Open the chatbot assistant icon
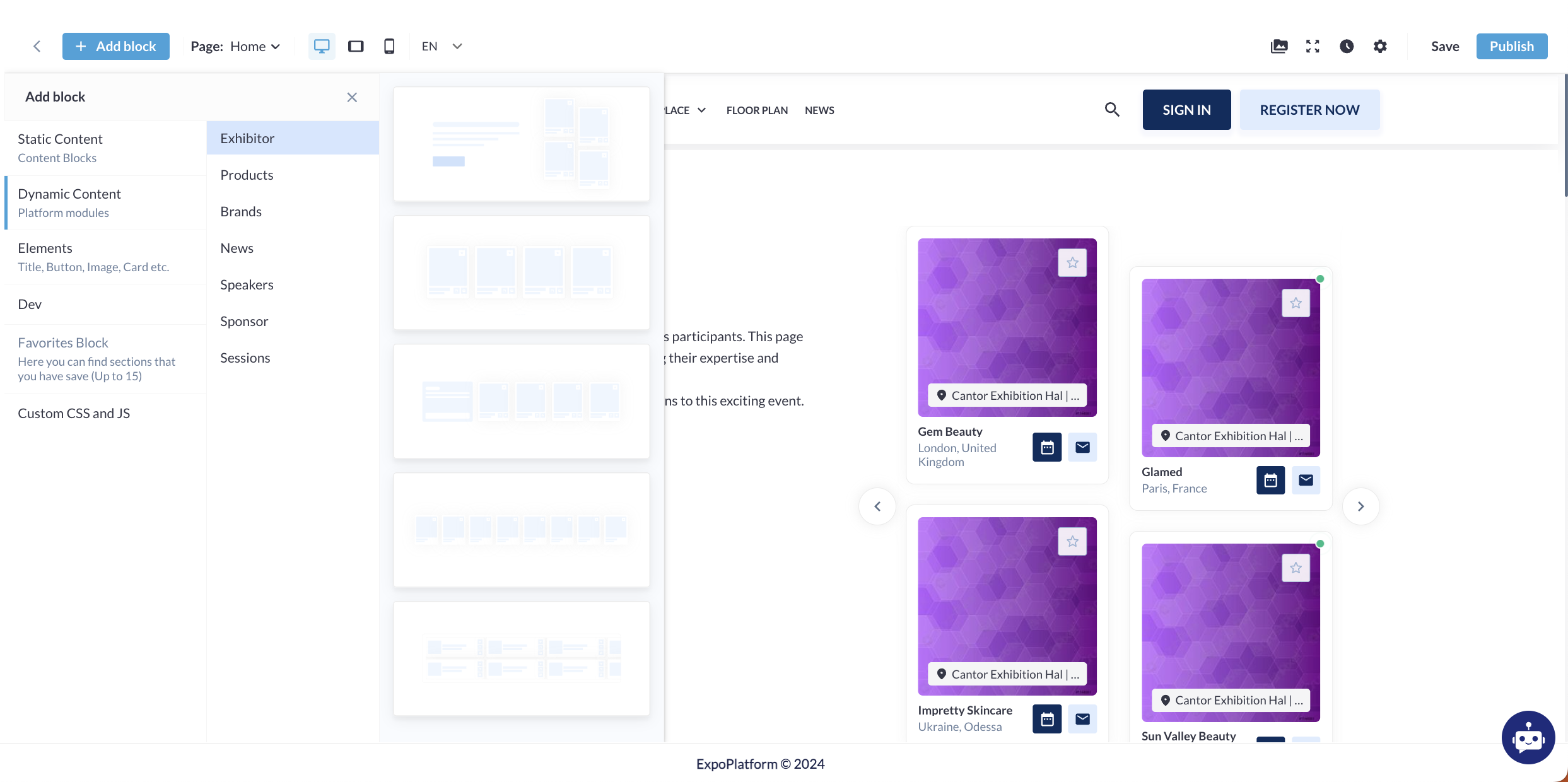Image resolution: width=1568 pixels, height=782 pixels. click(1528, 737)
